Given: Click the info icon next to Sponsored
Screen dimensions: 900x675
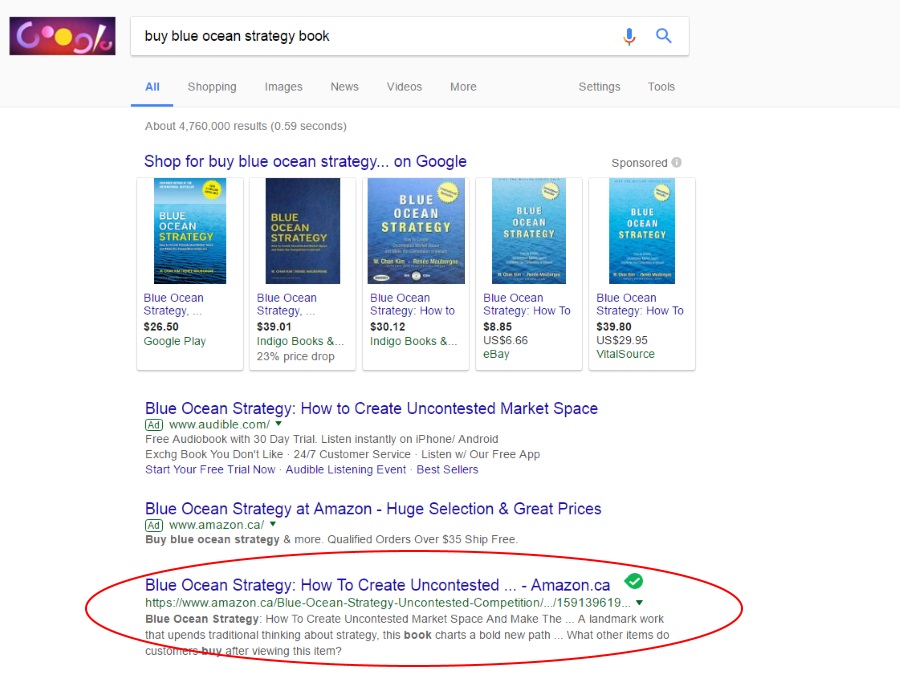Looking at the screenshot, I should click(677, 162).
